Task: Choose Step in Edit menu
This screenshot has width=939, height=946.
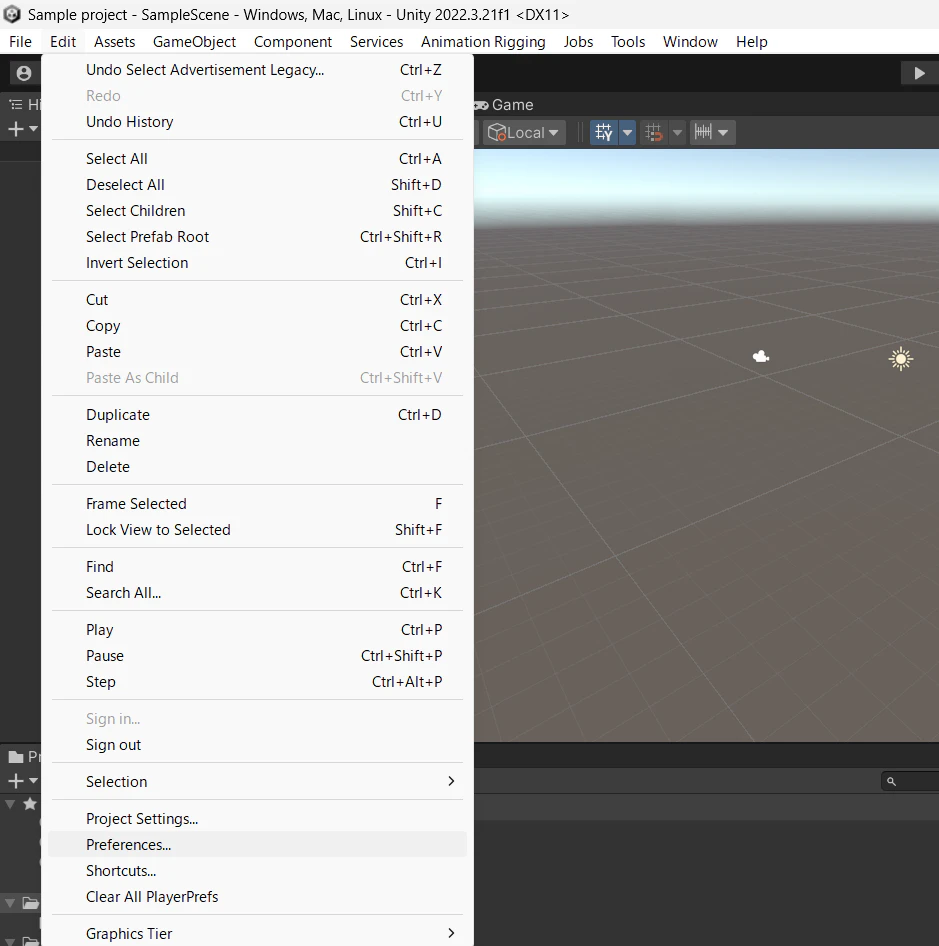Action: coord(257,682)
